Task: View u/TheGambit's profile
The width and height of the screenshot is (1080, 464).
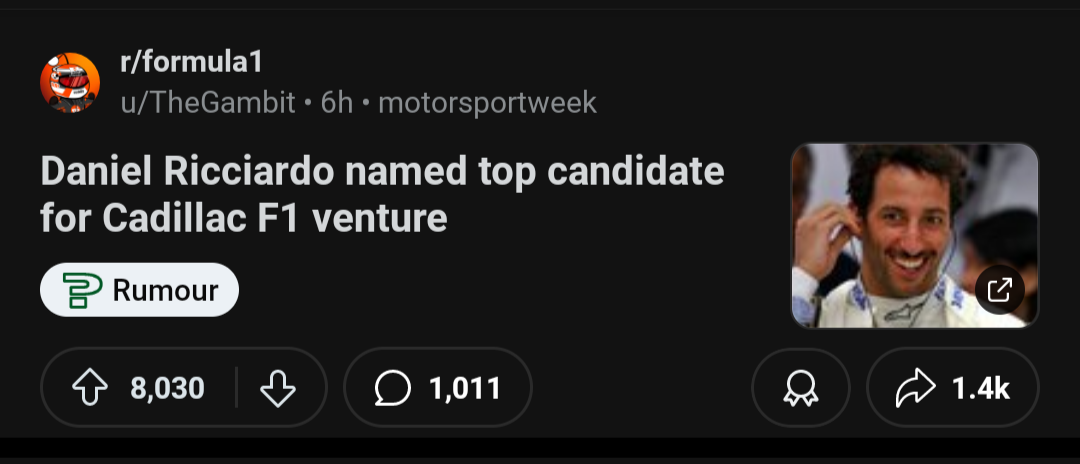Action: 207,102
